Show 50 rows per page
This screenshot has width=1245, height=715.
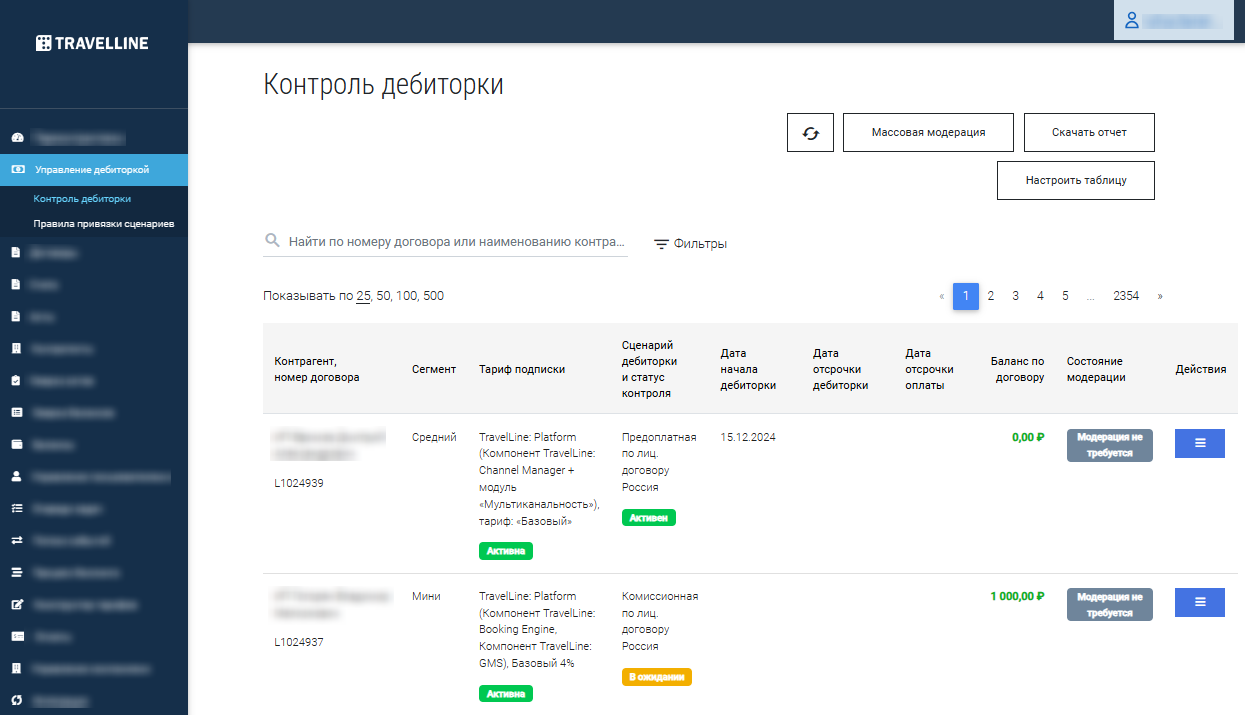coord(383,296)
